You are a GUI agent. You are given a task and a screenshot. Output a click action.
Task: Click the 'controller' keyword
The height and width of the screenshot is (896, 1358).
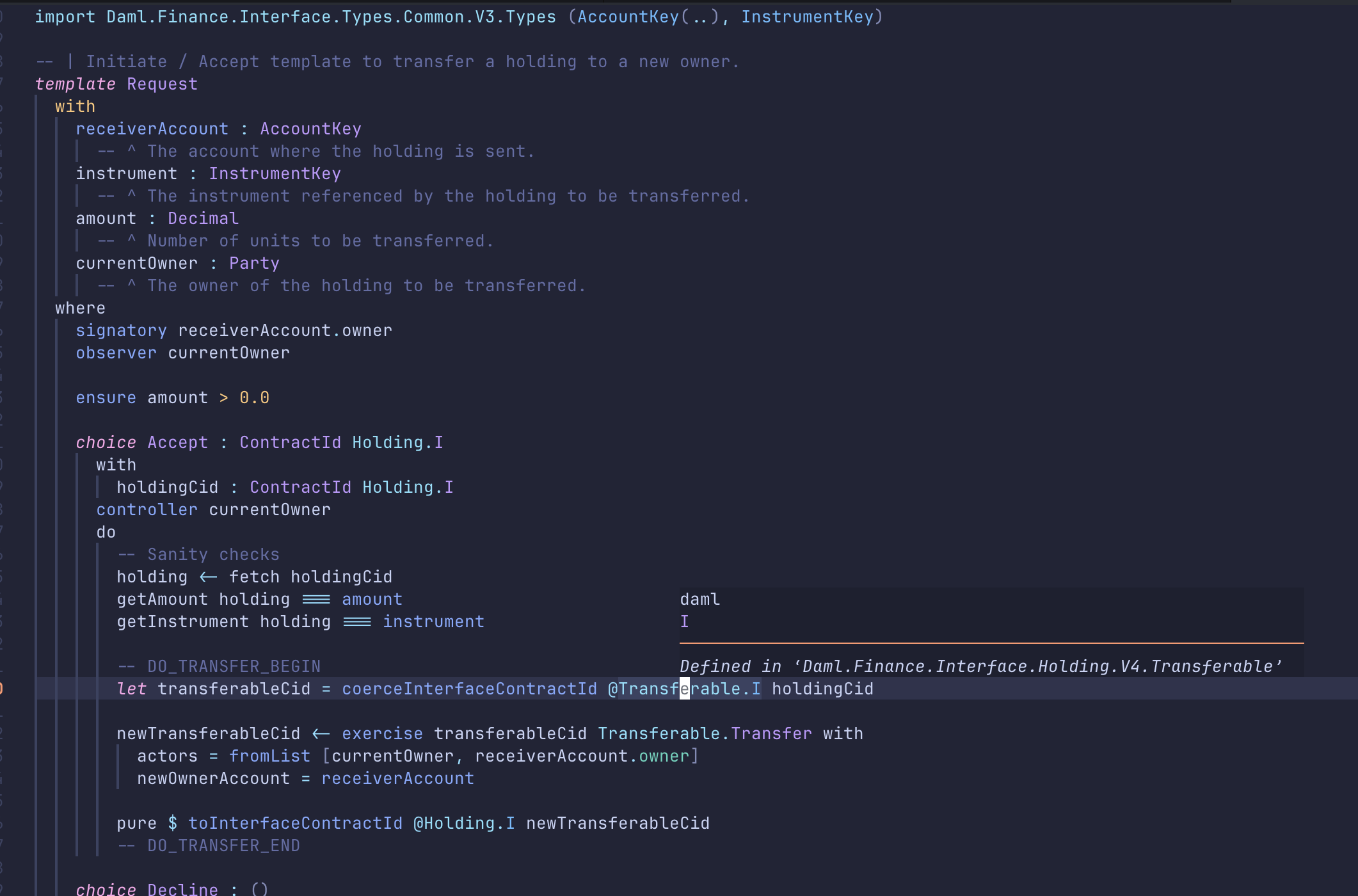pyautogui.click(x=147, y=509)
